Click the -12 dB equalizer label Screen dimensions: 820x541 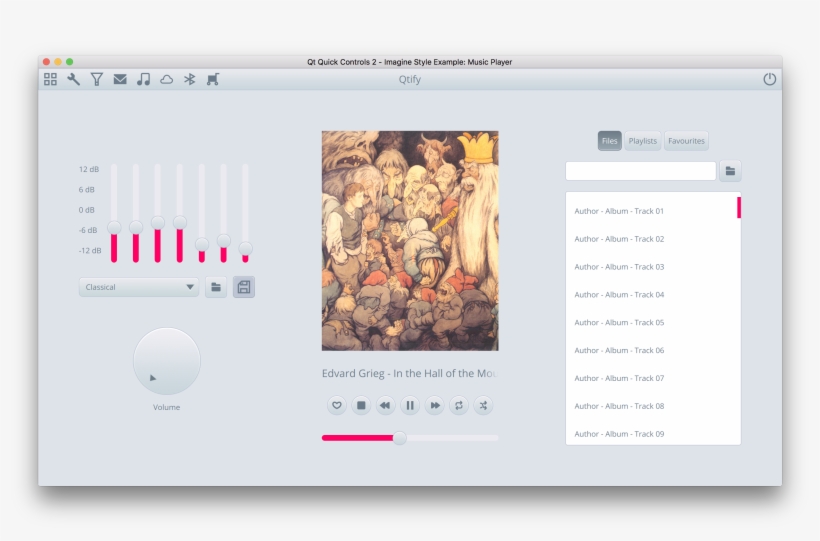90,251
